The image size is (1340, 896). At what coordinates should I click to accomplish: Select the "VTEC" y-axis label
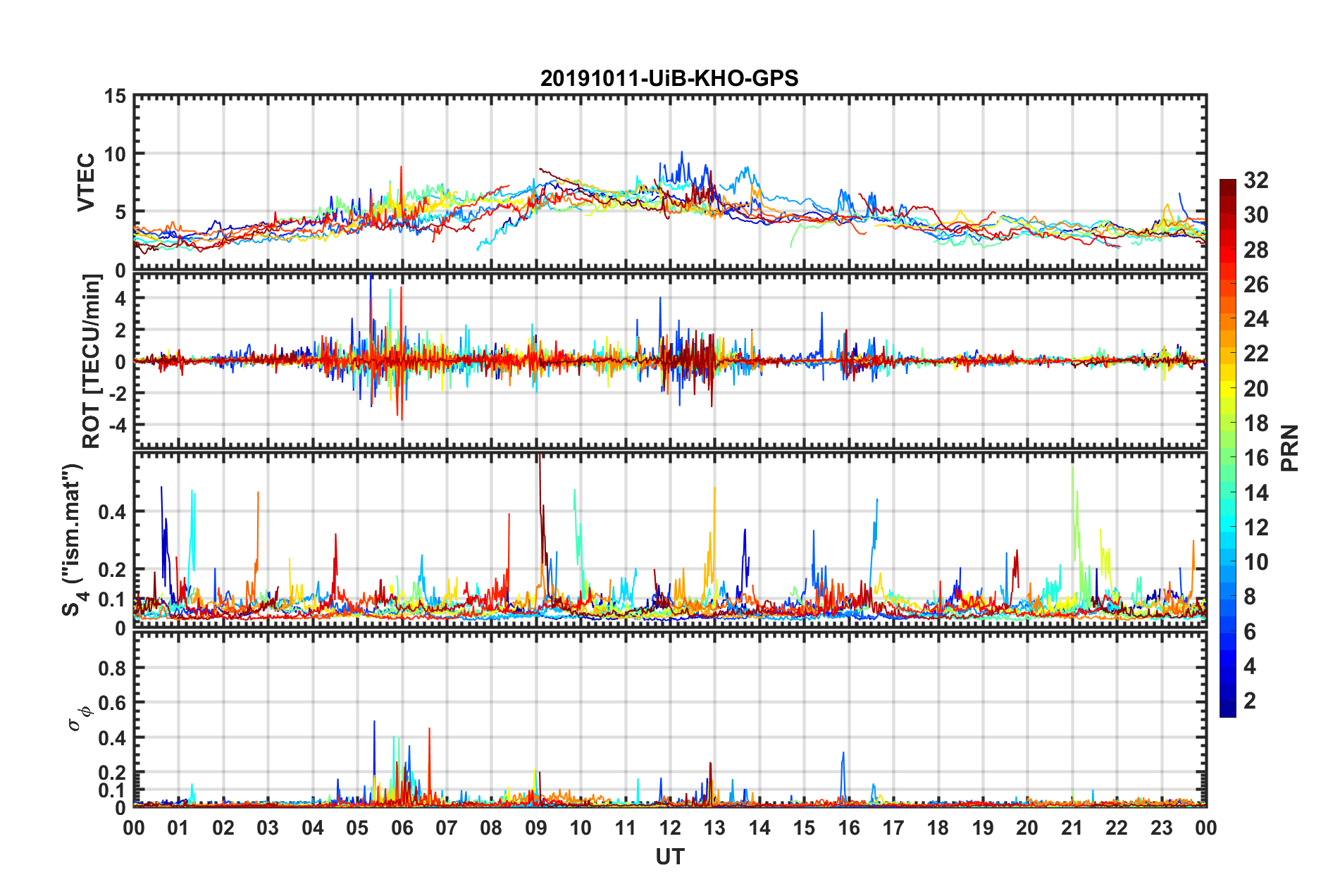(x=86, y=182)
